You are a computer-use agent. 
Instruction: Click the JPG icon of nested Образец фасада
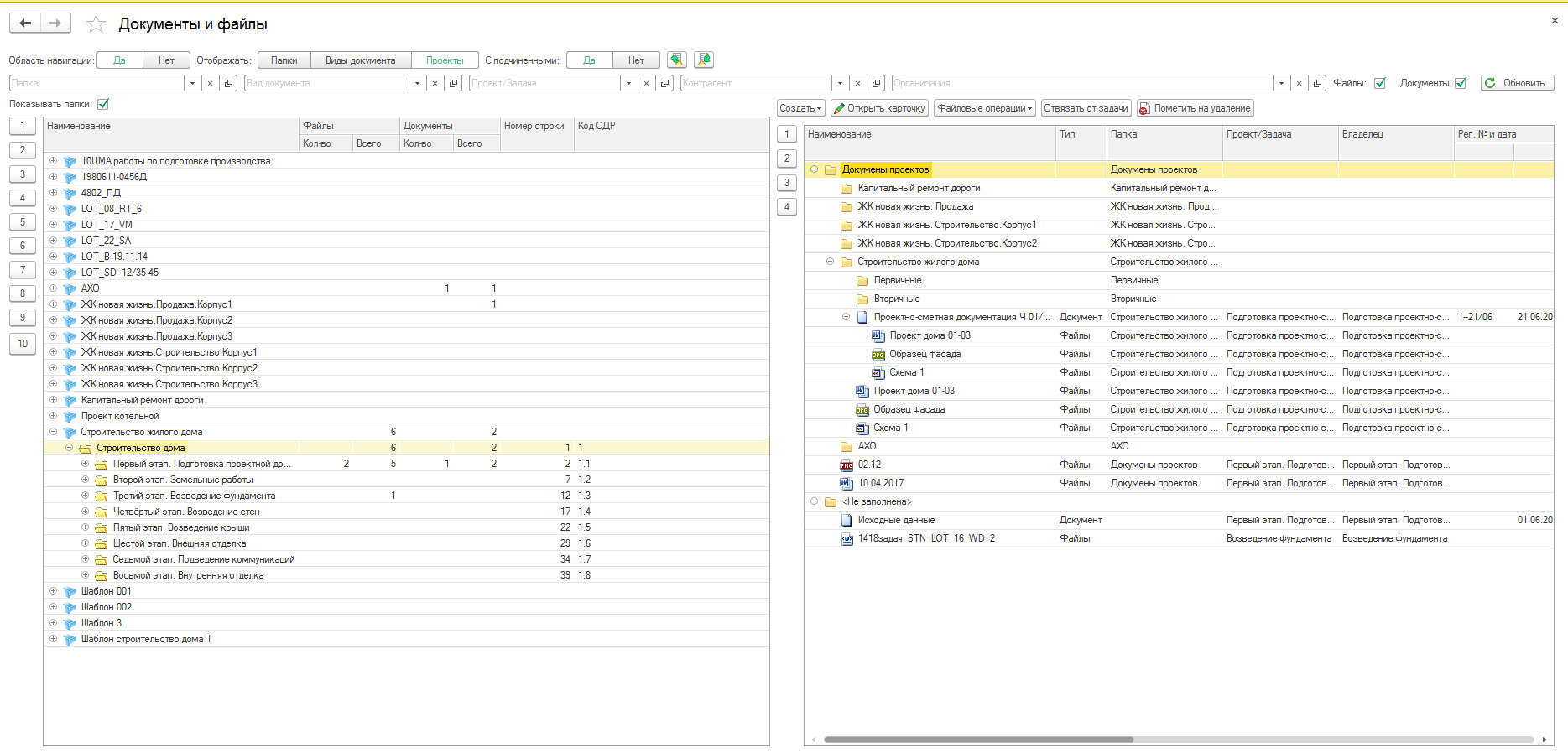878,355
